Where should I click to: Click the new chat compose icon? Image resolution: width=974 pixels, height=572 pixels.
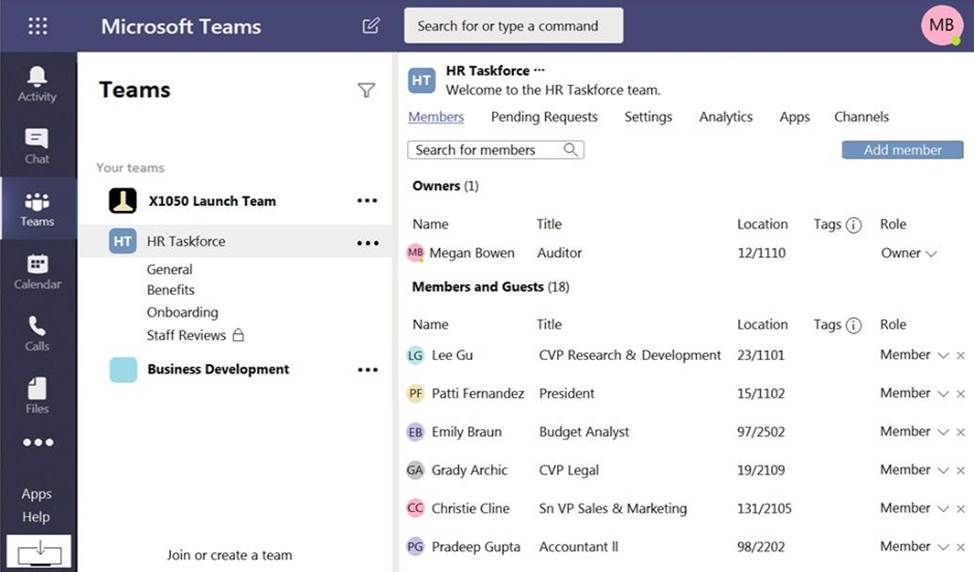tap(371, 26)
